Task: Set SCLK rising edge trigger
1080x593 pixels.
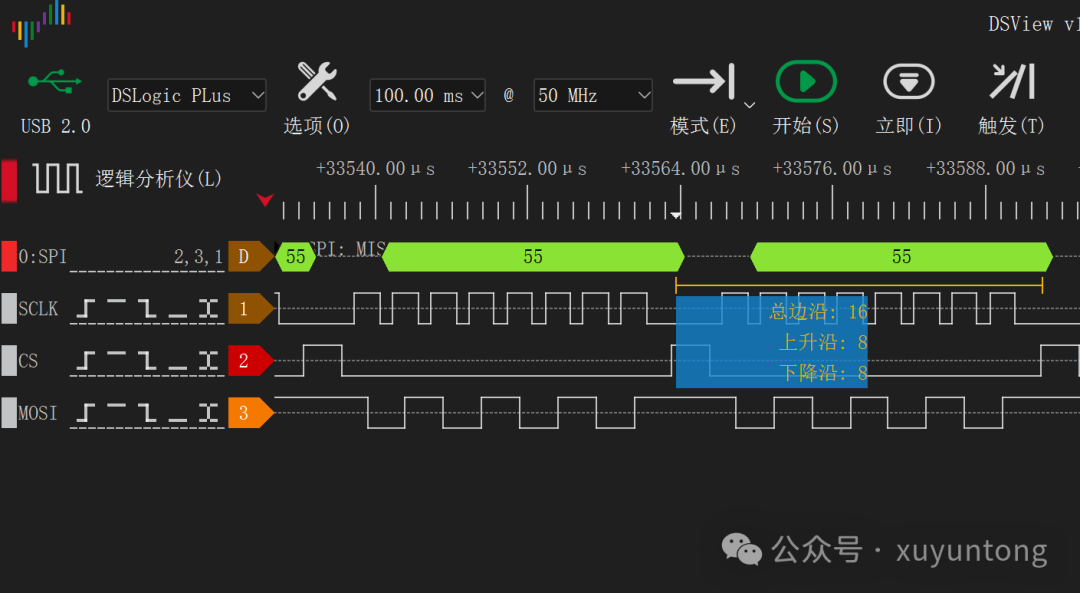Action: [x=85, y=309]
